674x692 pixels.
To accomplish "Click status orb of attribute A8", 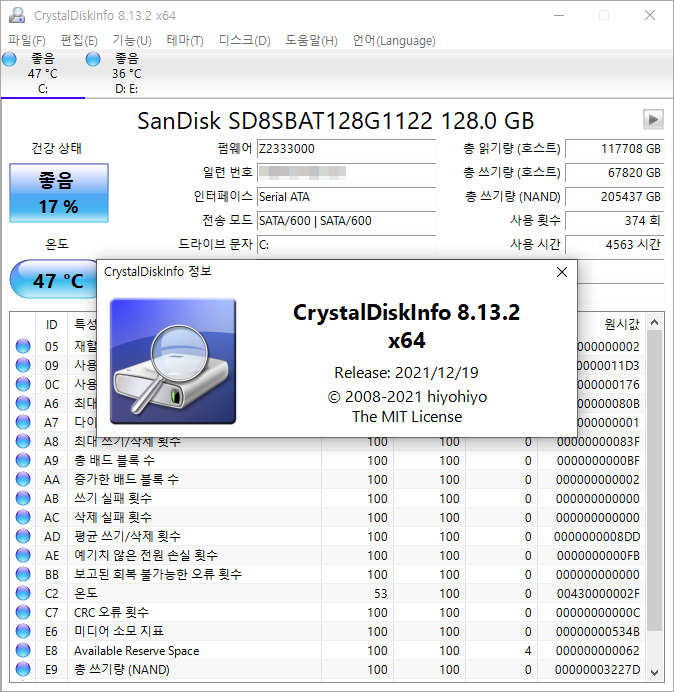I will pos(23,441).
